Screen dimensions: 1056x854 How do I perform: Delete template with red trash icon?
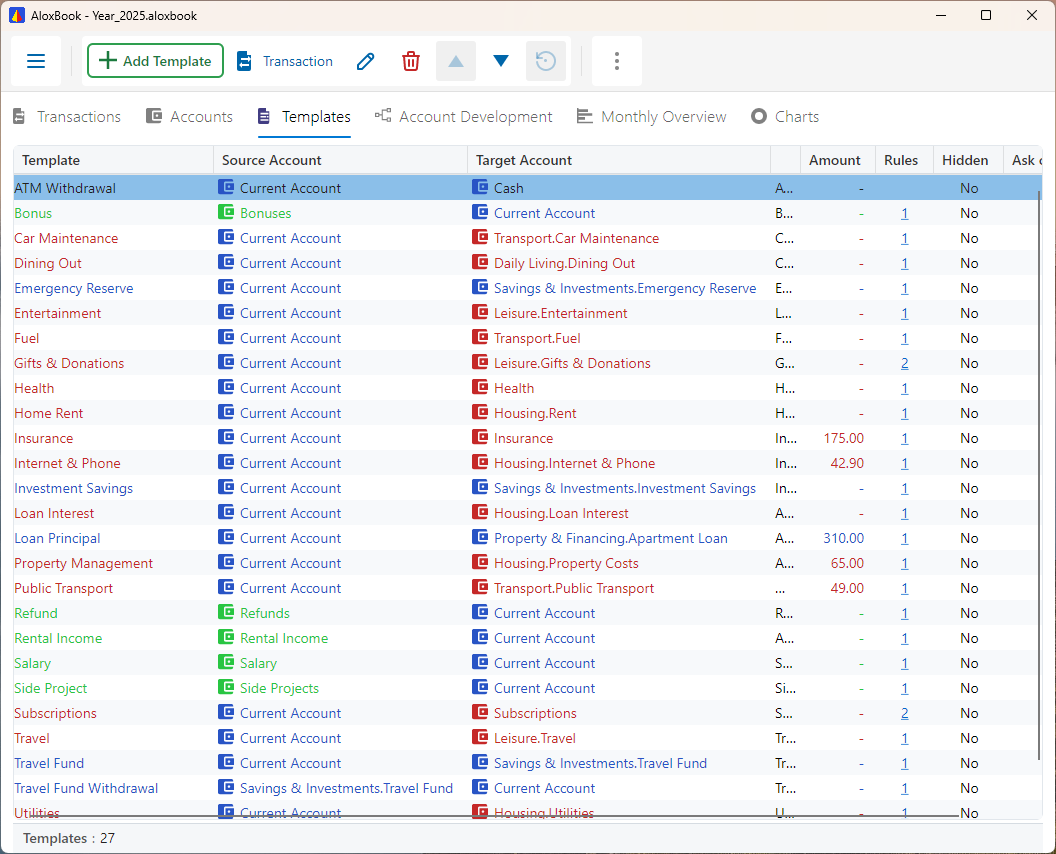click(411, 61)
